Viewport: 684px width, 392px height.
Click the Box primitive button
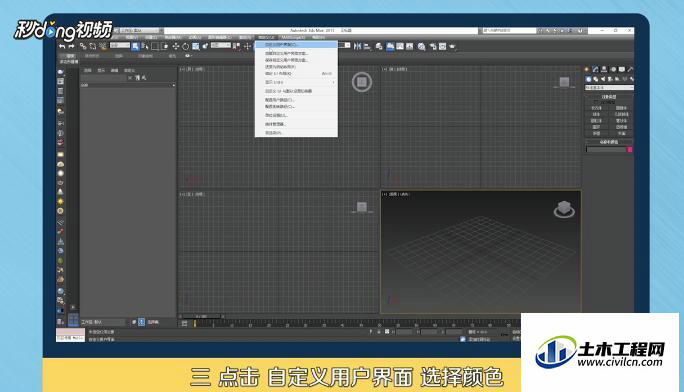pyautogui.click(x=596, y=108)
